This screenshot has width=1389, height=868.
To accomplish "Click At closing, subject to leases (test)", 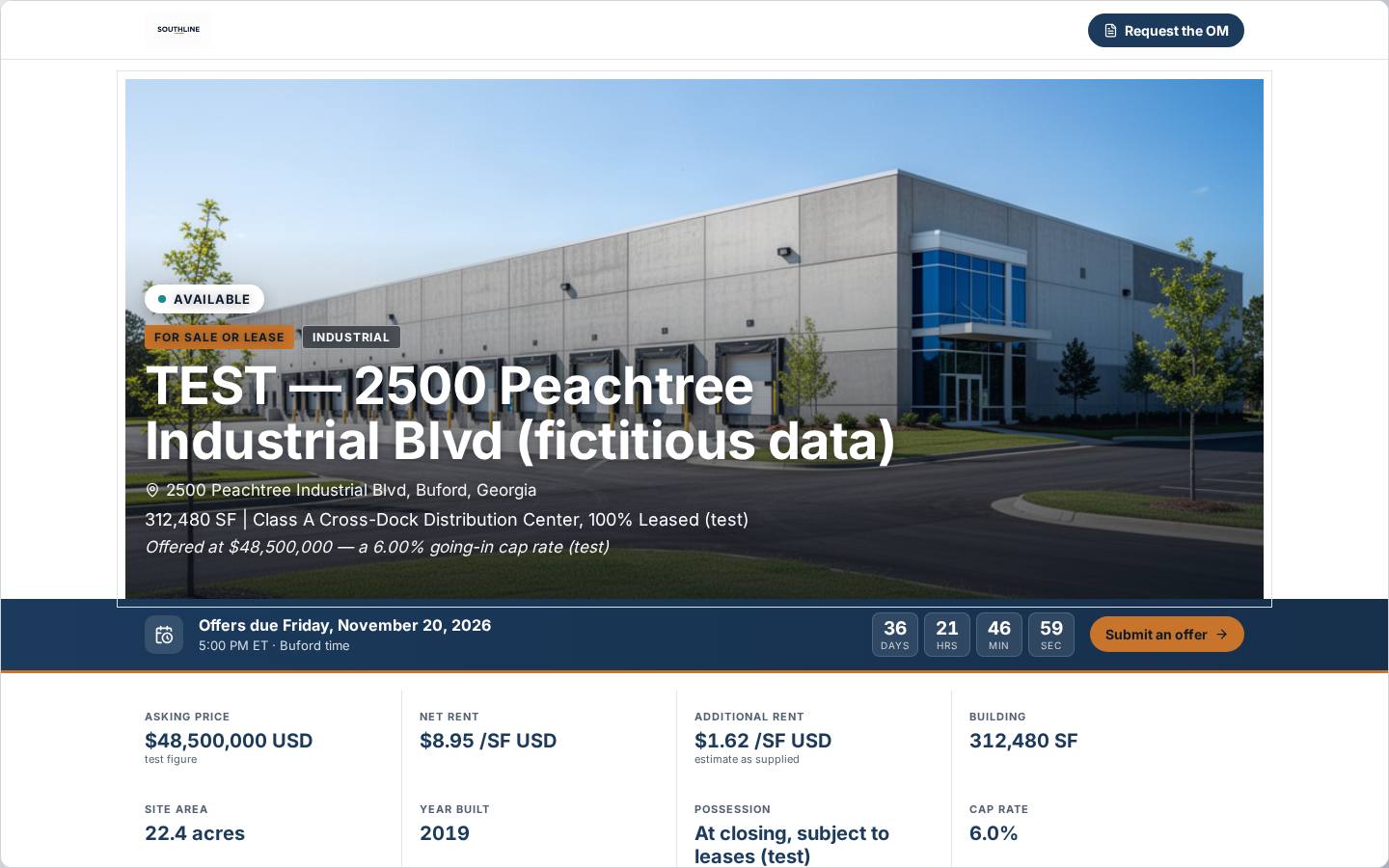I will (x=792, y=845).
